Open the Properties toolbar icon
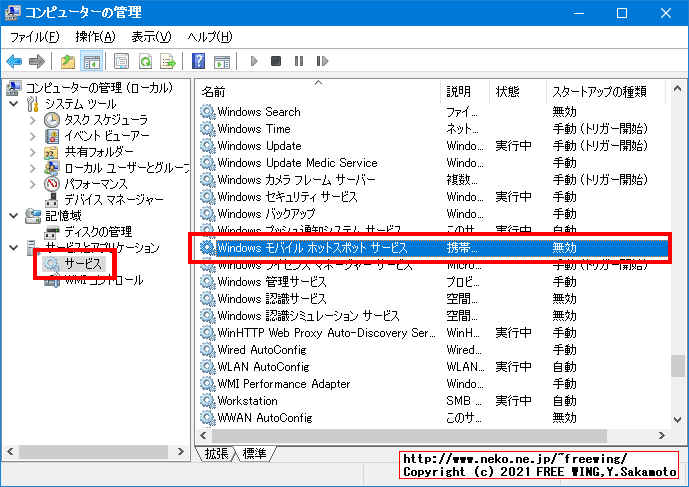The height and width of the screenshot is (487, 689). (121, 61)
